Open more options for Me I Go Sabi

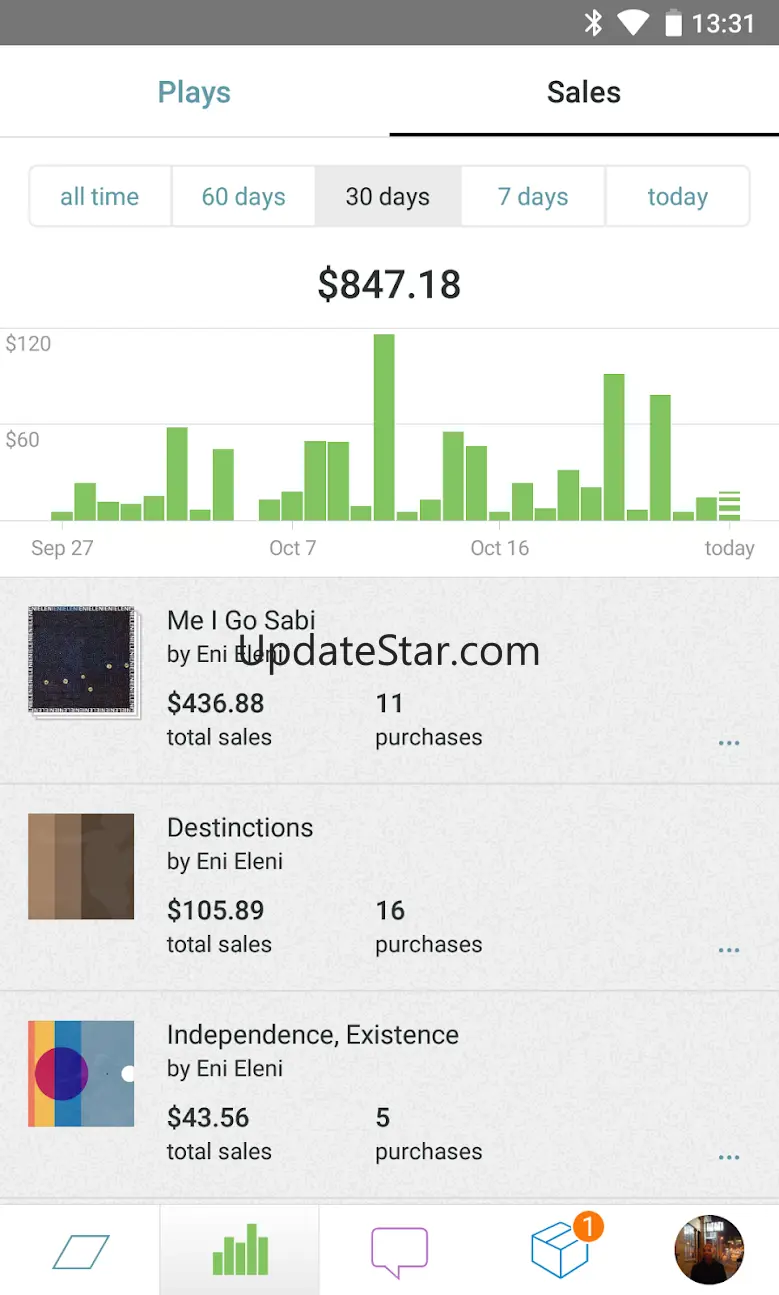click(x=729, y=743)
